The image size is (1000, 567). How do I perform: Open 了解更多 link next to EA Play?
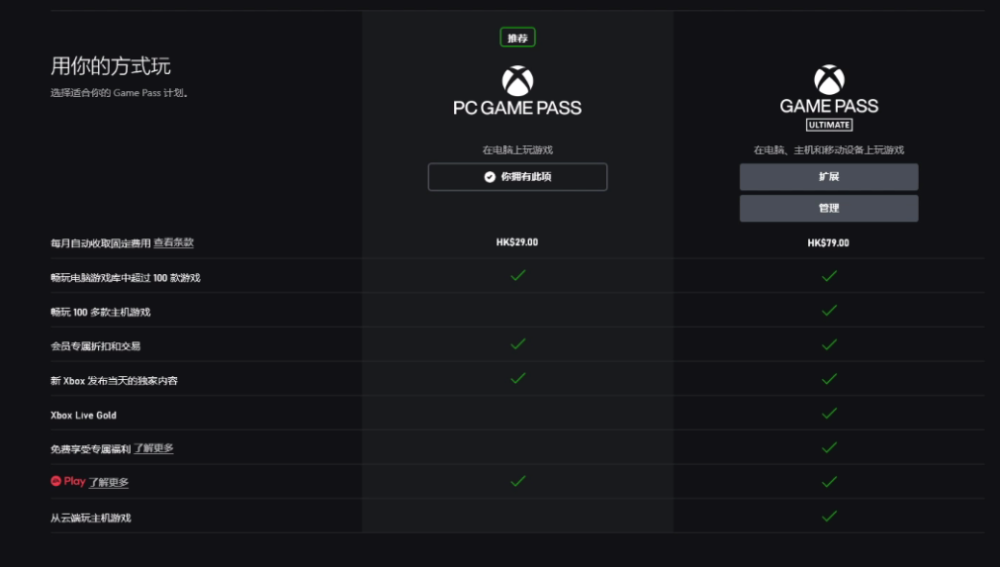click(109, 482)
